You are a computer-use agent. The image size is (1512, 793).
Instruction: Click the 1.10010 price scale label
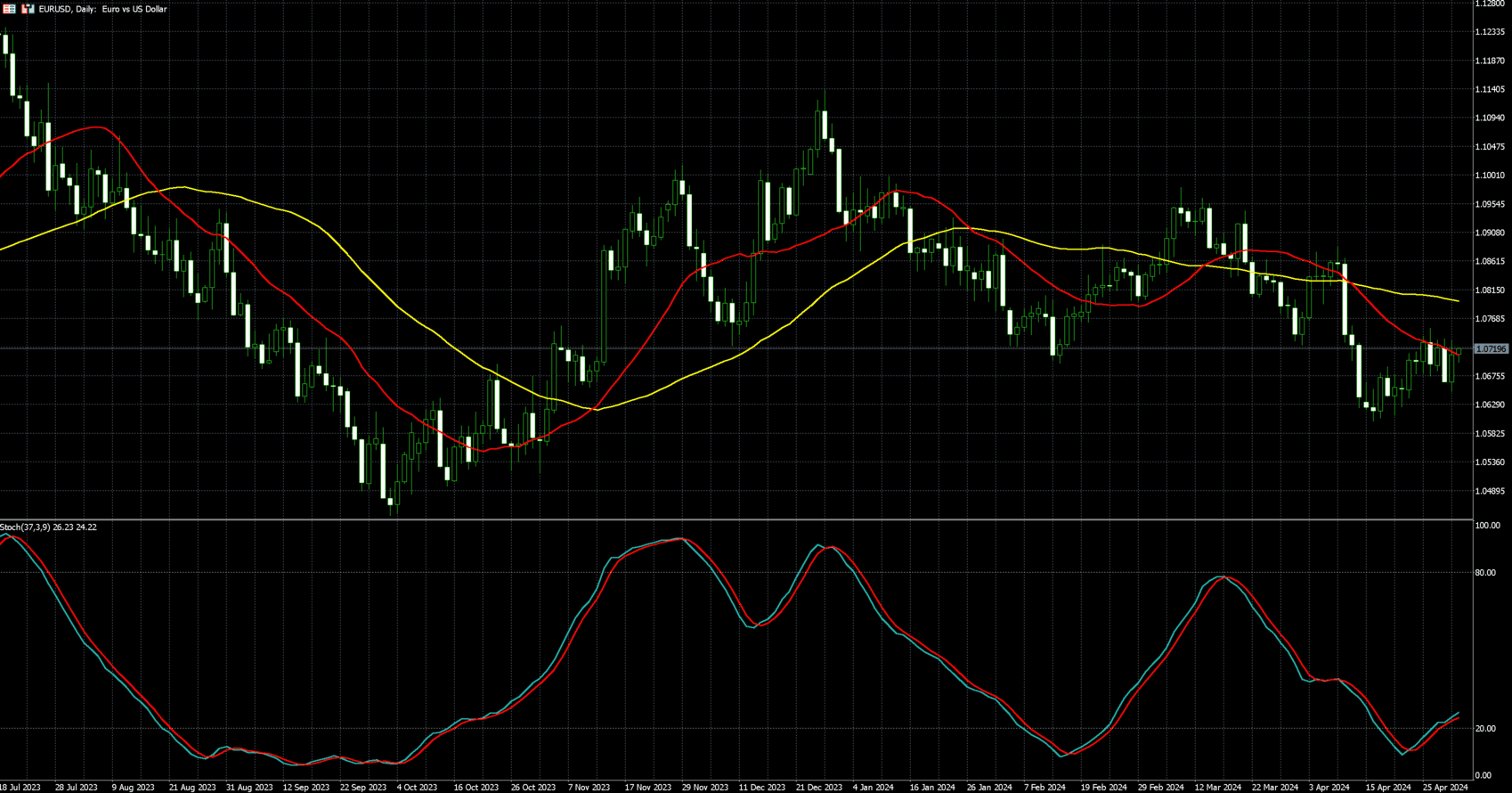[1491, 176]
